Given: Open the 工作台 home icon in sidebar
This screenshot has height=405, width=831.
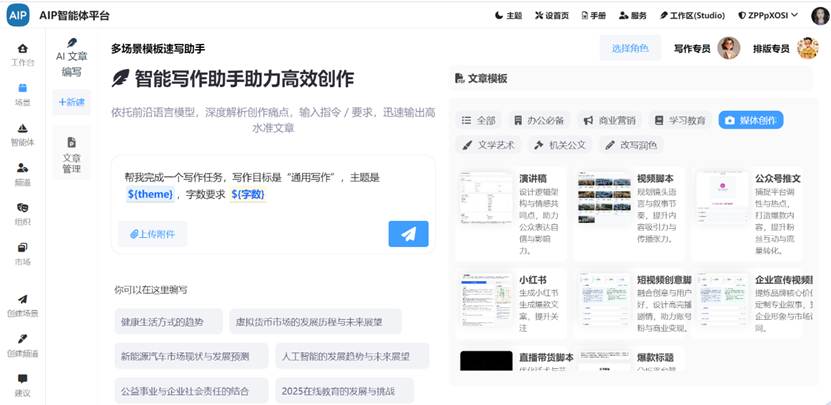Looking at the screenshot, I should [x=22, y=49].
